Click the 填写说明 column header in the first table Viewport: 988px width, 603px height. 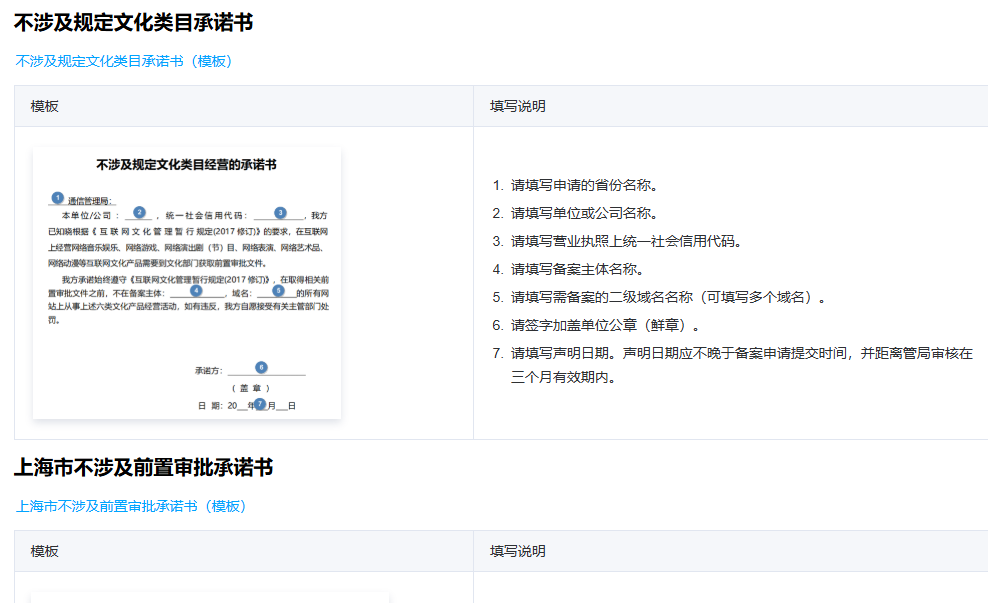pos(517,106)
